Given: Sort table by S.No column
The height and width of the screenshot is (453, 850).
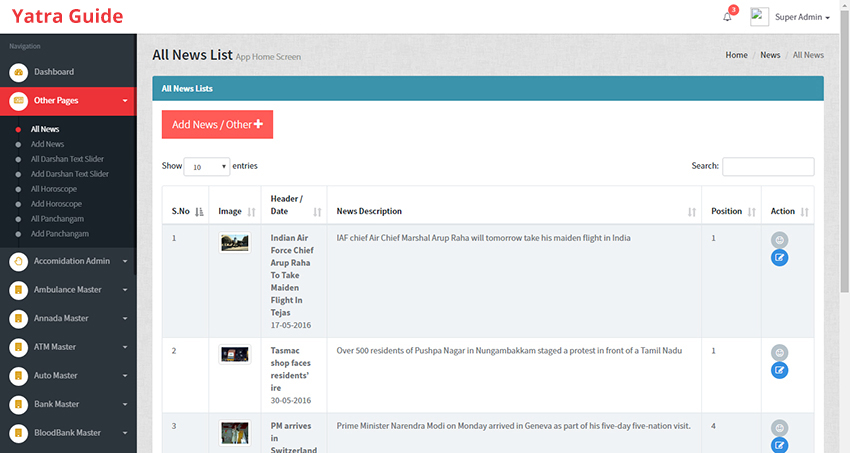Looking at the screenshot, I should 185,211.
